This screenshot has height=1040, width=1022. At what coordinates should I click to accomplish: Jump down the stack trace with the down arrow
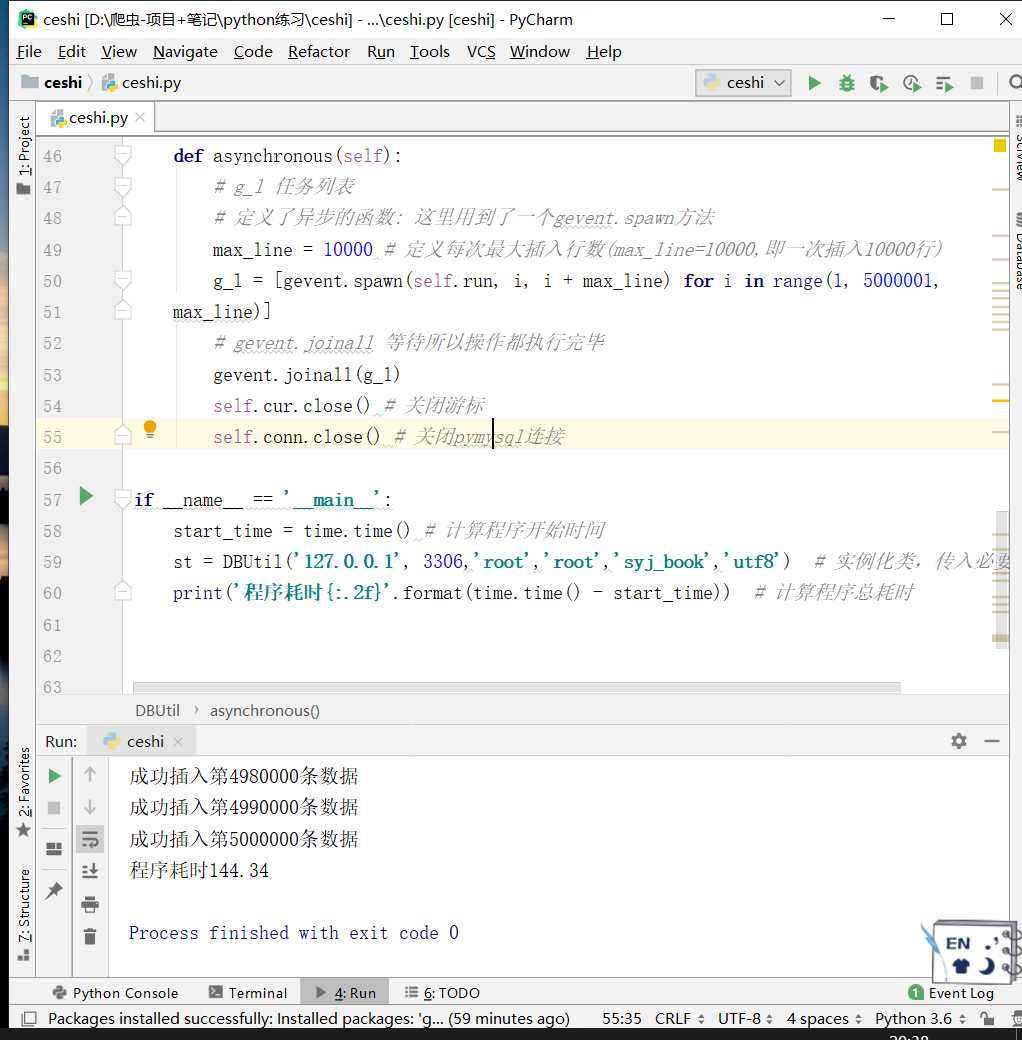click(x=90, y=807)
